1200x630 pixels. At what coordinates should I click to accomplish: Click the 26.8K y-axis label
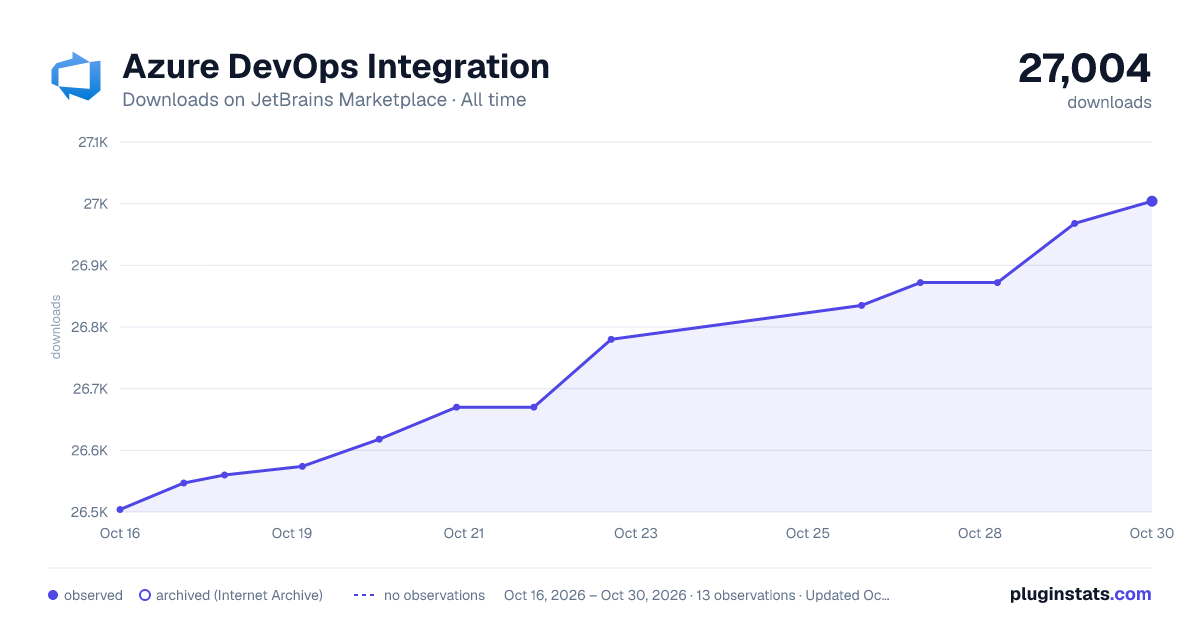coord(89,327)
